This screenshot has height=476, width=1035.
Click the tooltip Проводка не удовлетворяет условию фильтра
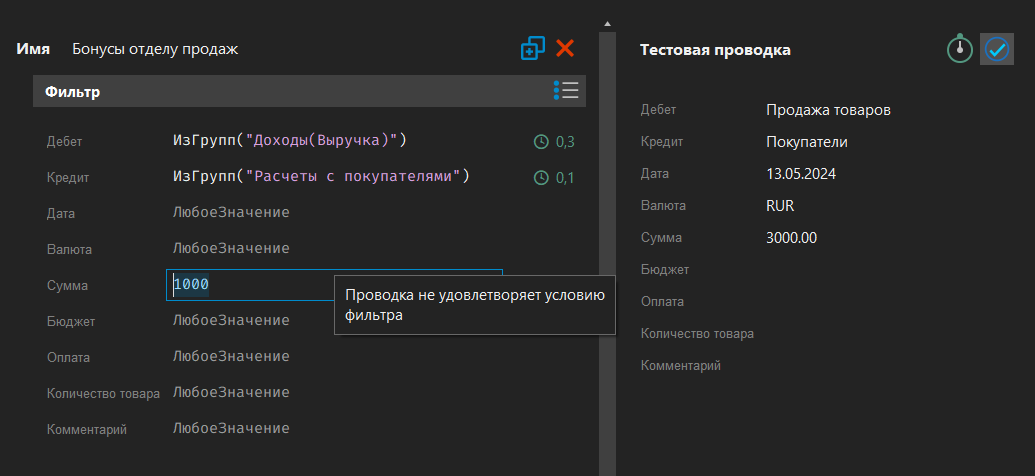click(475, 305)
